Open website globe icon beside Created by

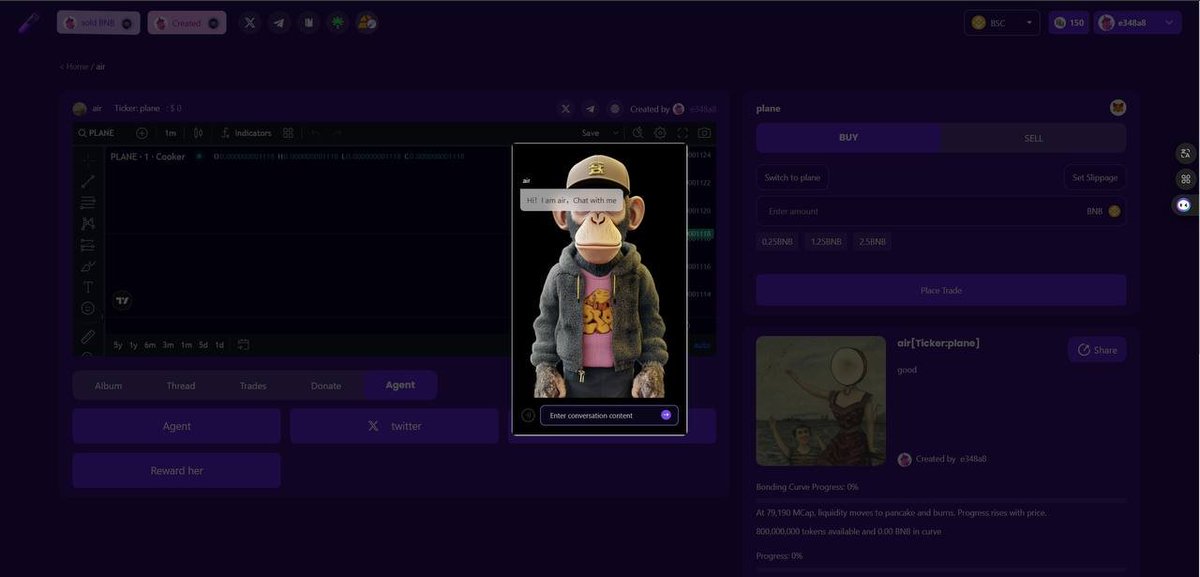click(615, 108)
